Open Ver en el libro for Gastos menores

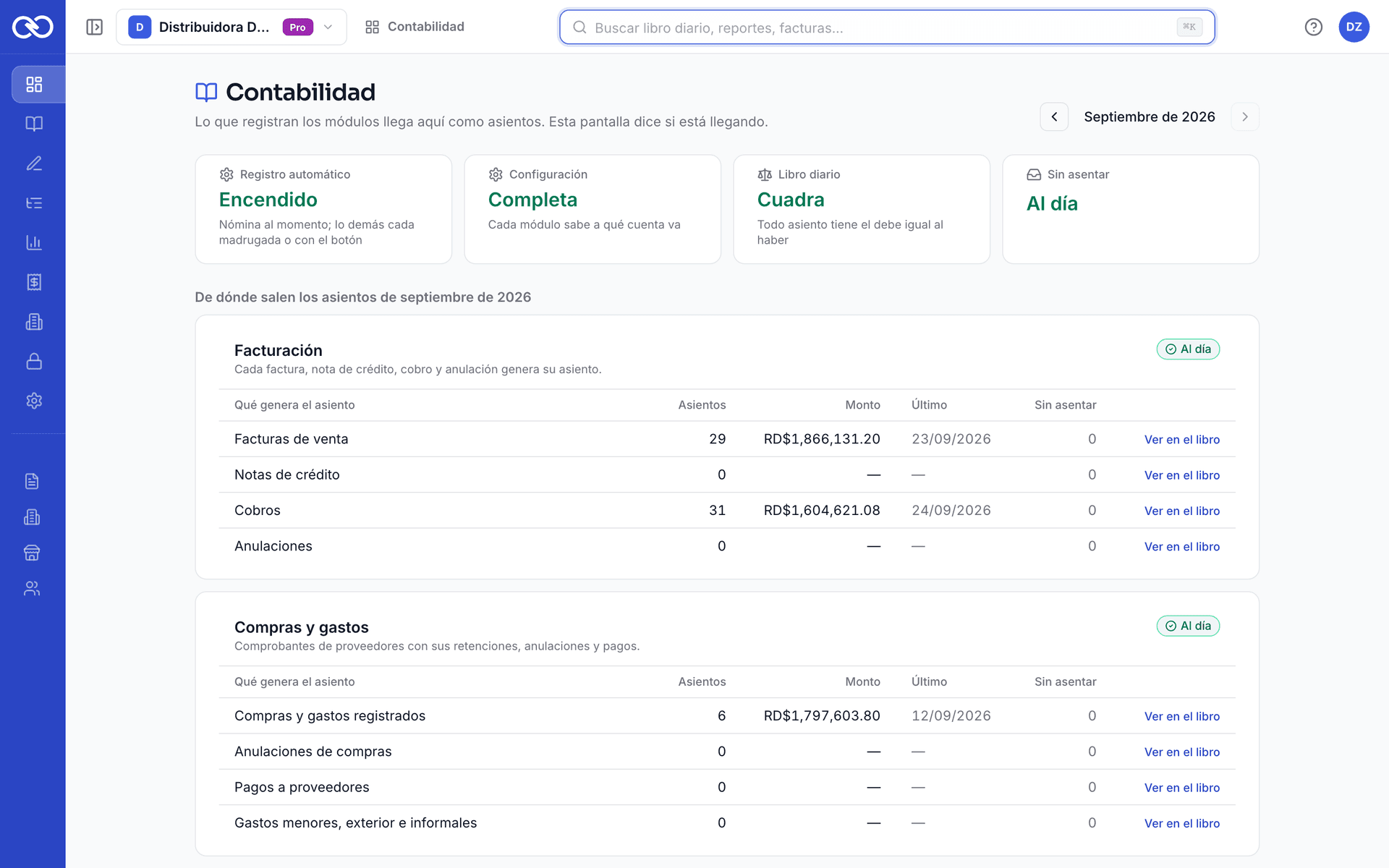coord(1182,823)
